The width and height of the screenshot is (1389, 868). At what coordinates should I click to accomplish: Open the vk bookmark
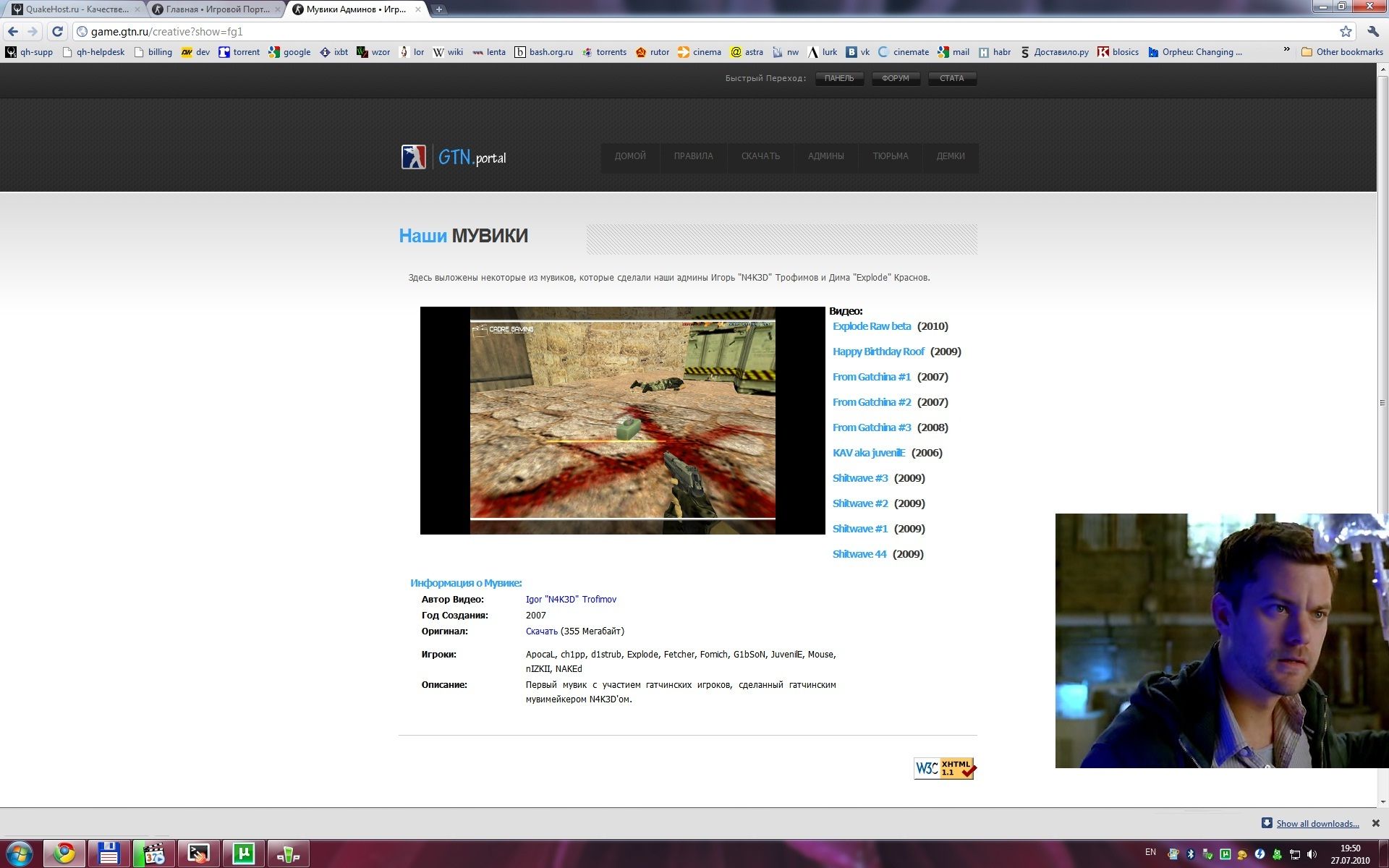point(858,52)
